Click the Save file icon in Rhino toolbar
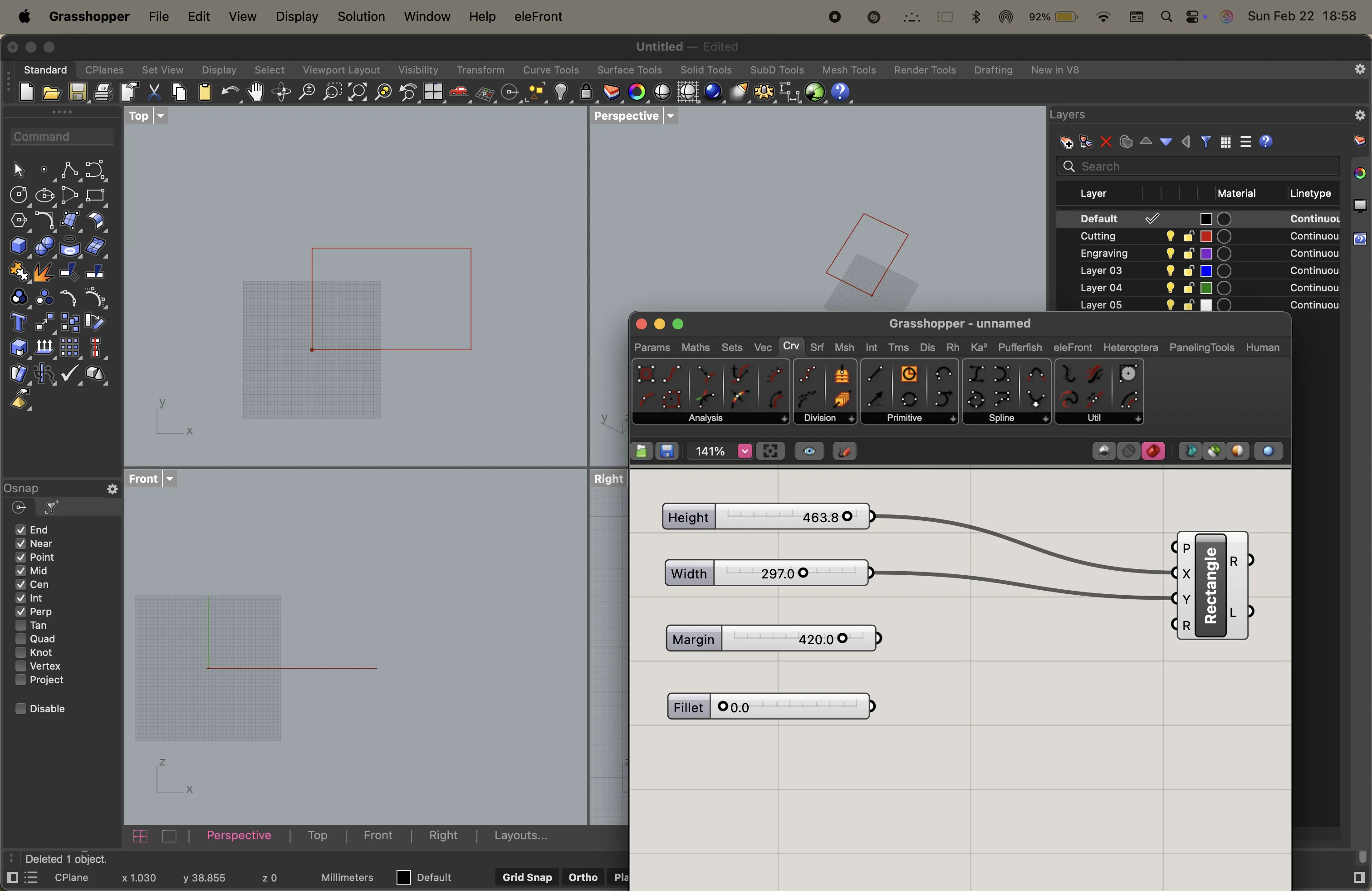 (78, 92)
